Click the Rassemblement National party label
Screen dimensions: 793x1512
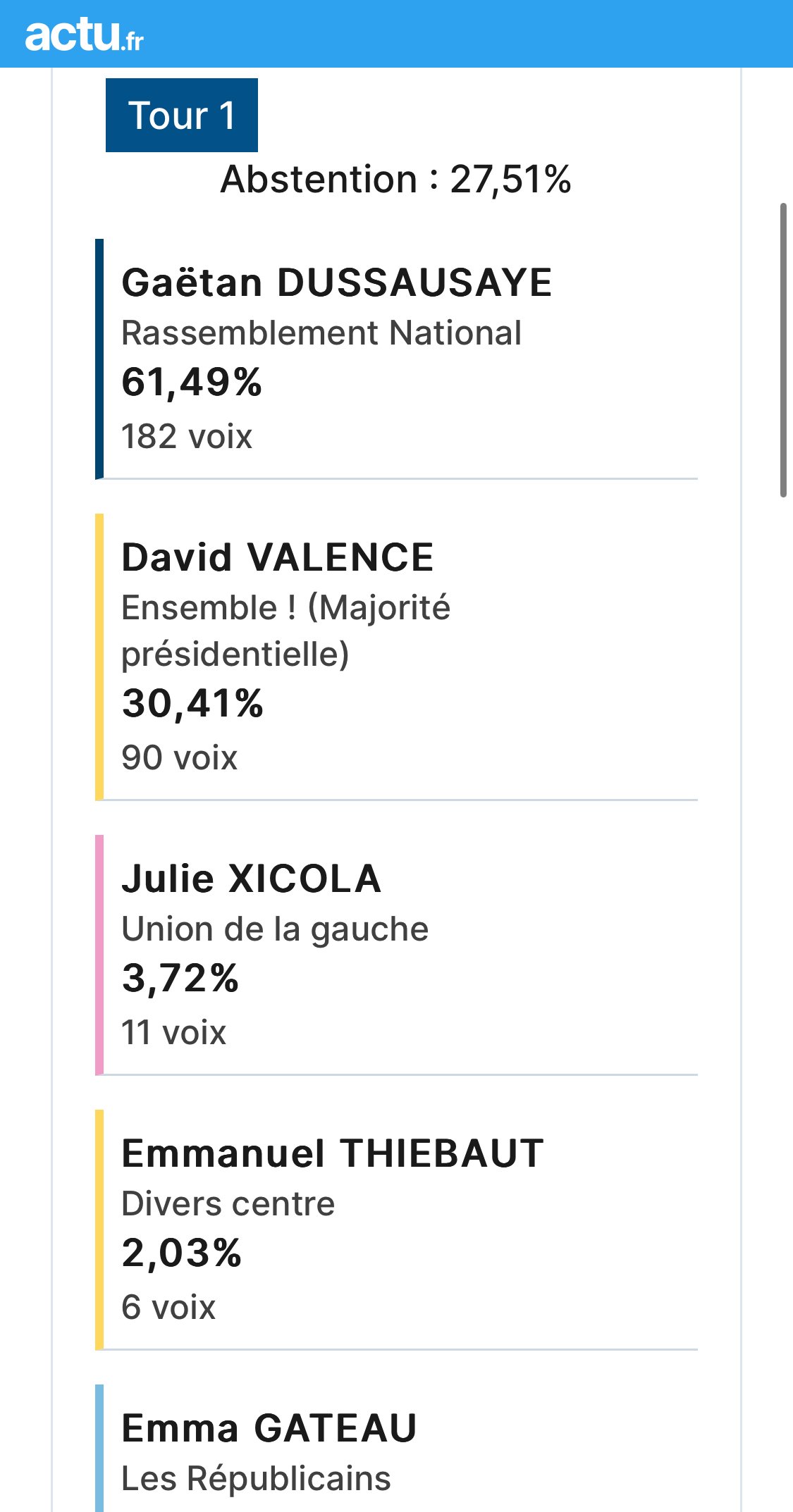[x=321, y=333]
